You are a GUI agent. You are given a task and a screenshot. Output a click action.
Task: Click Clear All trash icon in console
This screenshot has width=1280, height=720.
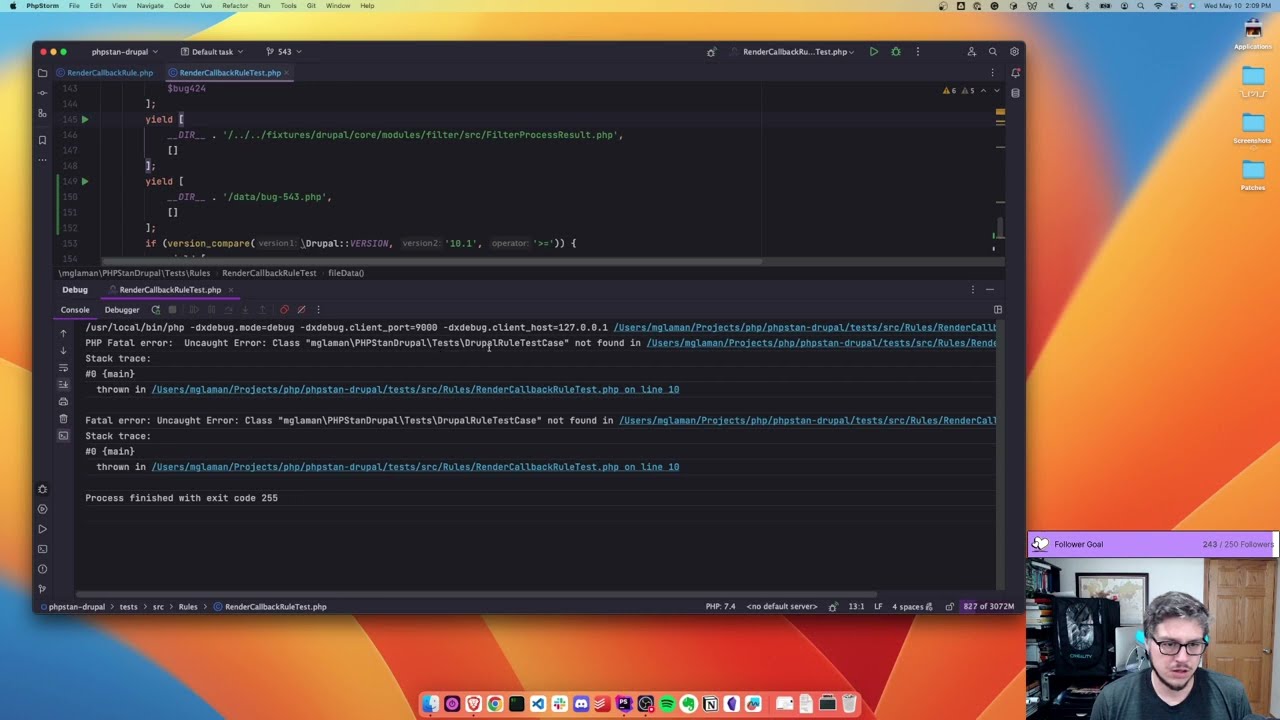[x=63, y=418]
